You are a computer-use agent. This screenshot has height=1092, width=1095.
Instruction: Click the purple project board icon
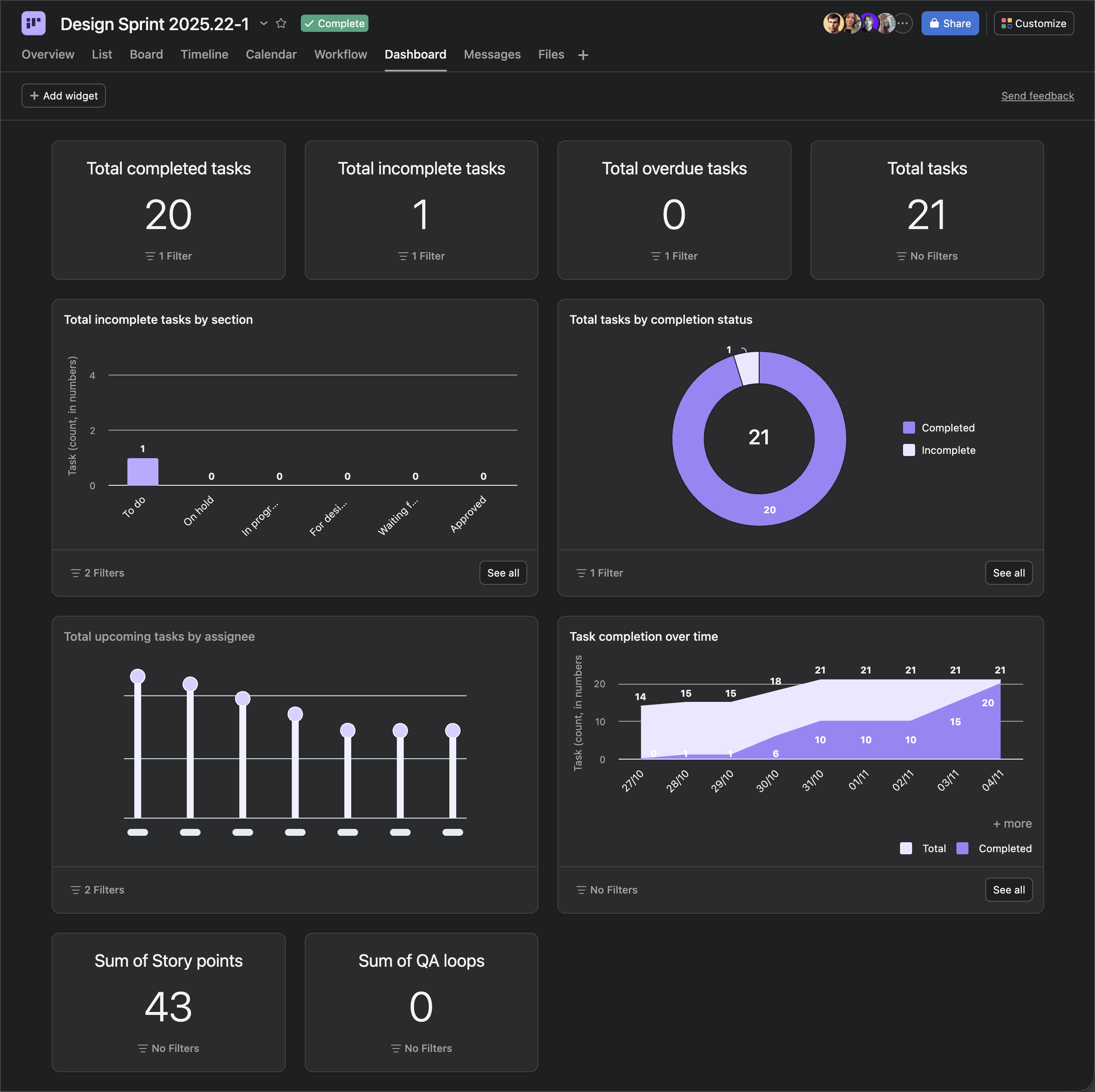coord(34,23)
